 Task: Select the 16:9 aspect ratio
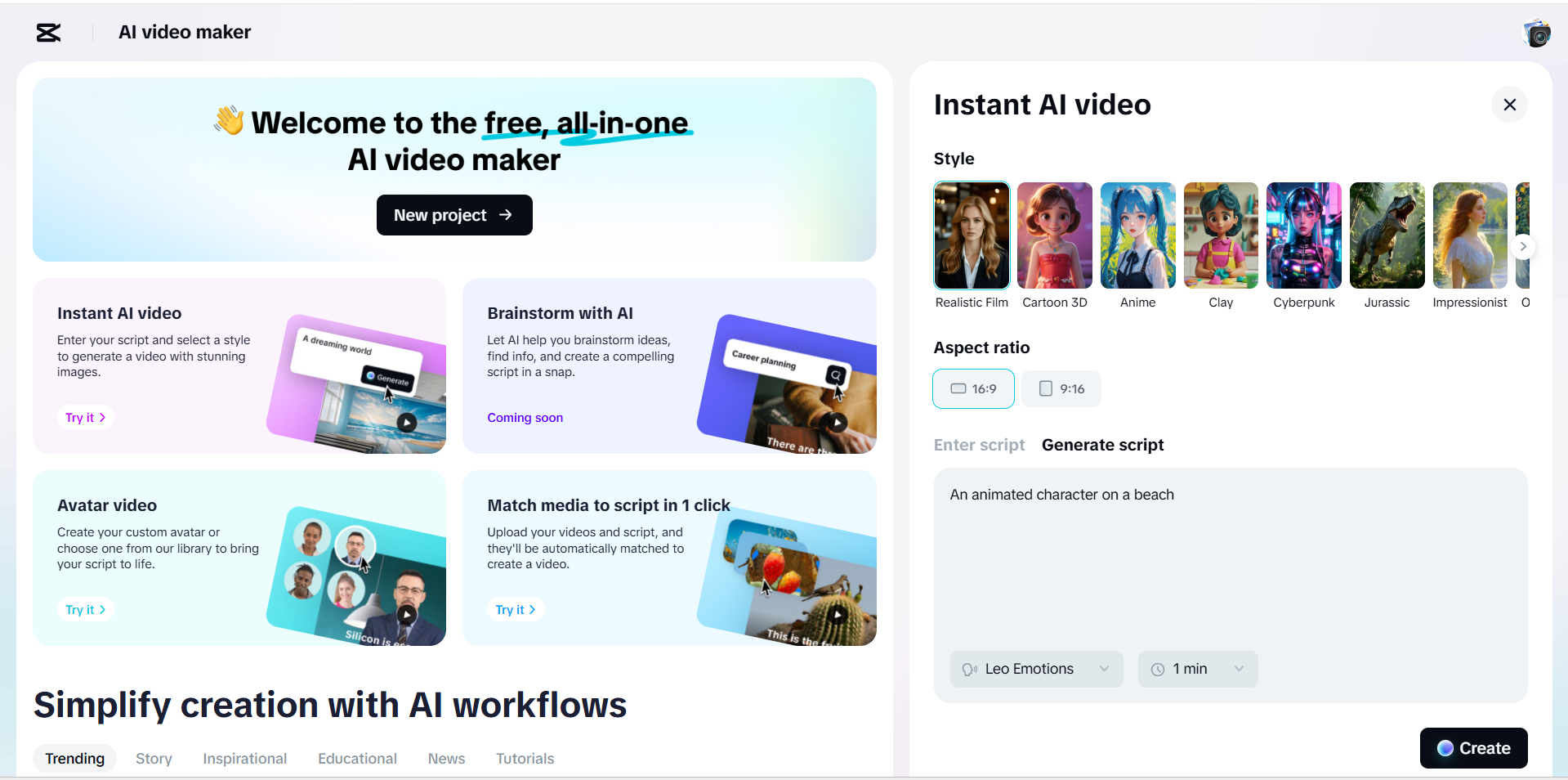tap(972, 388)
